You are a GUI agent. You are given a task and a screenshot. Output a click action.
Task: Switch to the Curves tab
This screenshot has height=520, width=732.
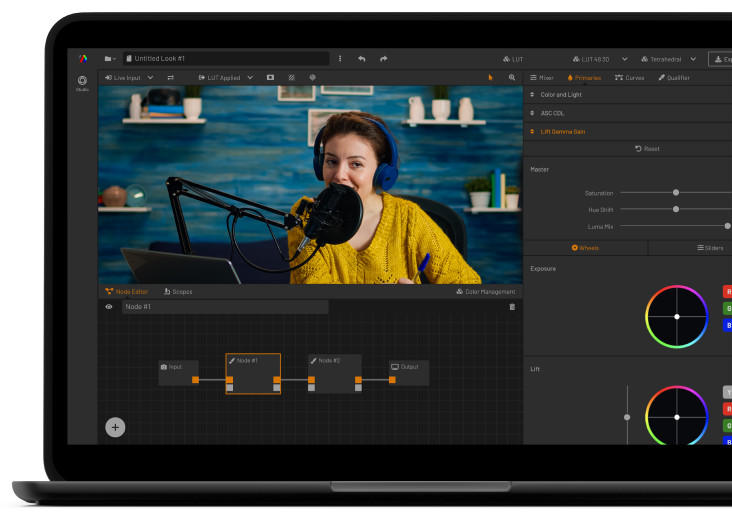pos(629,77)
